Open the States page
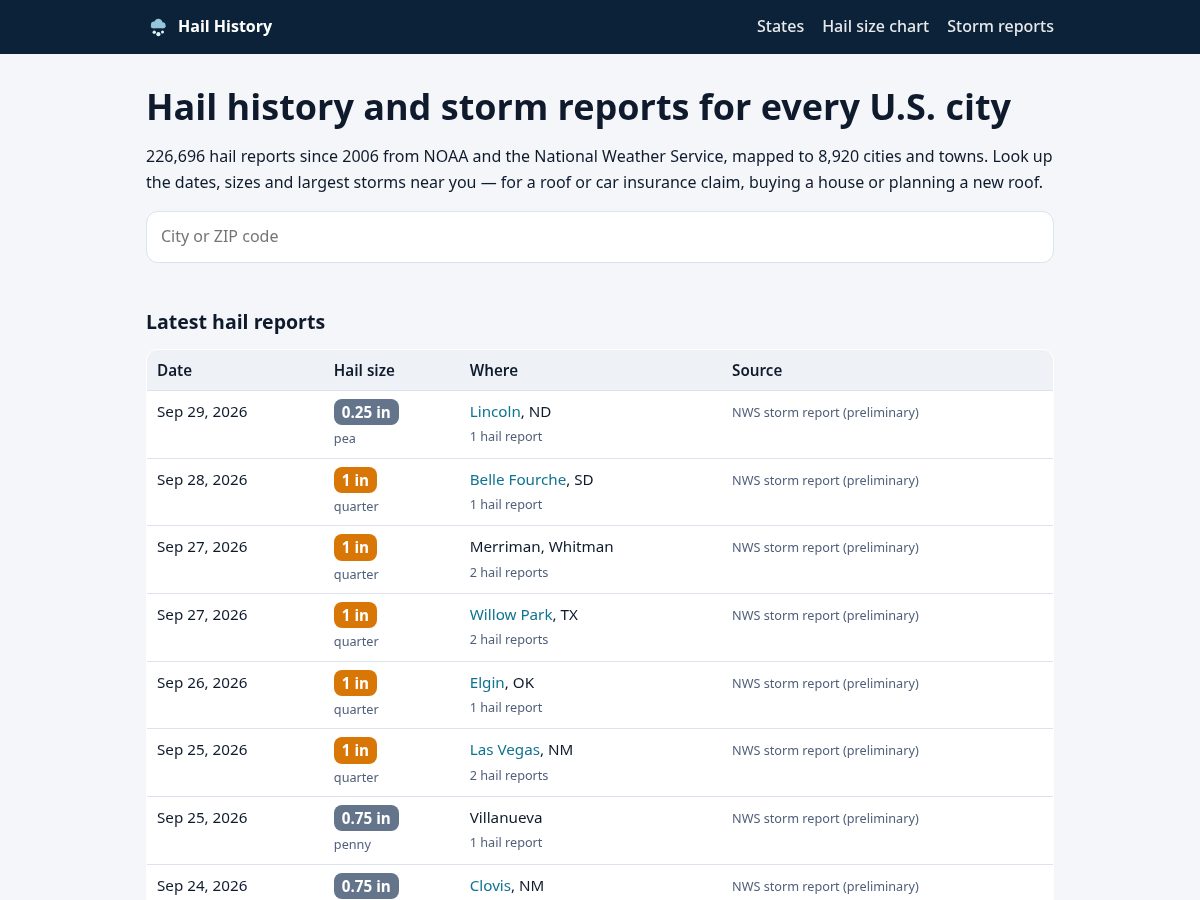 click(780, 27)
